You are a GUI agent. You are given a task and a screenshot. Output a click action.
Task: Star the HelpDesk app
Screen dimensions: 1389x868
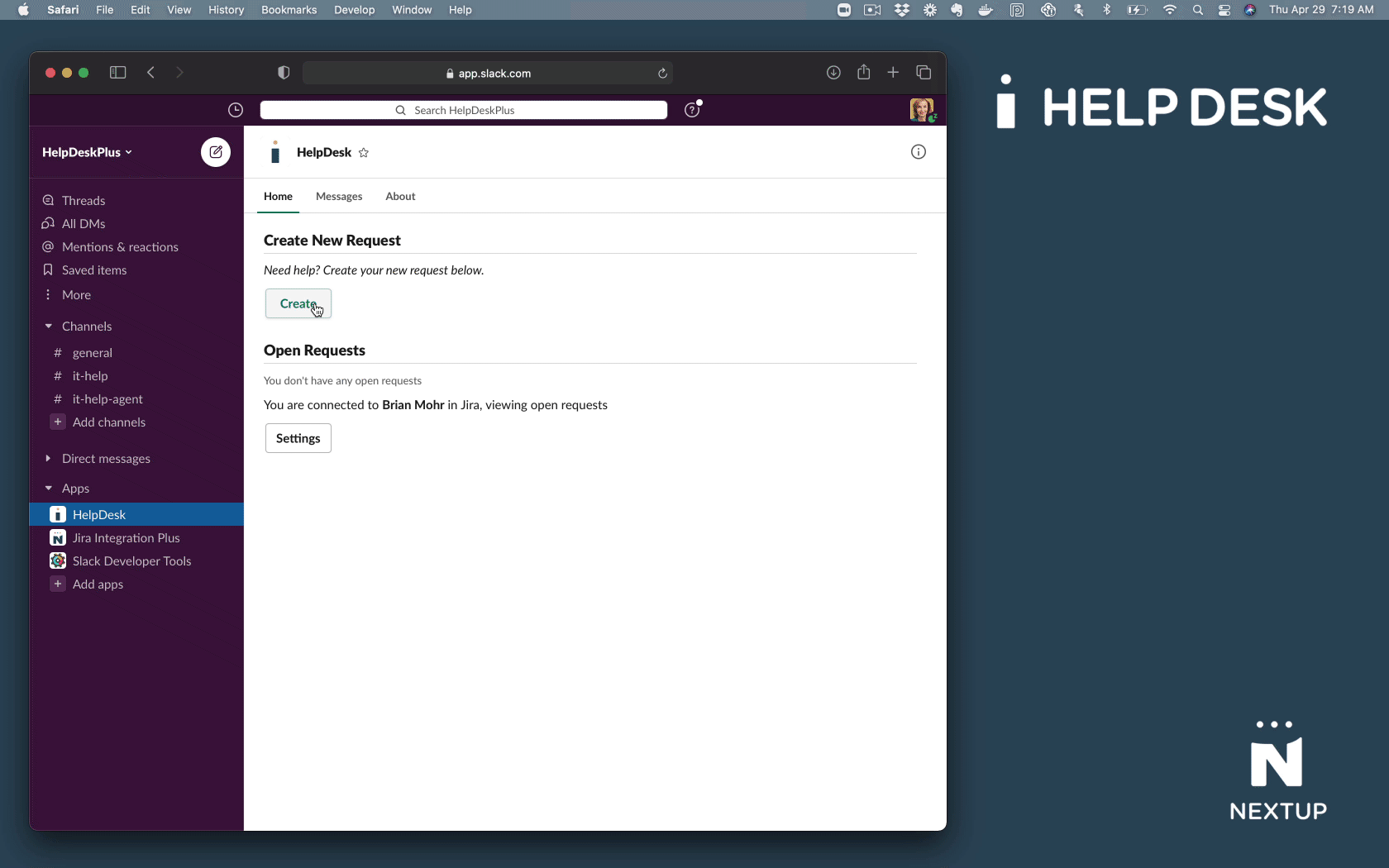click(364, 153)
